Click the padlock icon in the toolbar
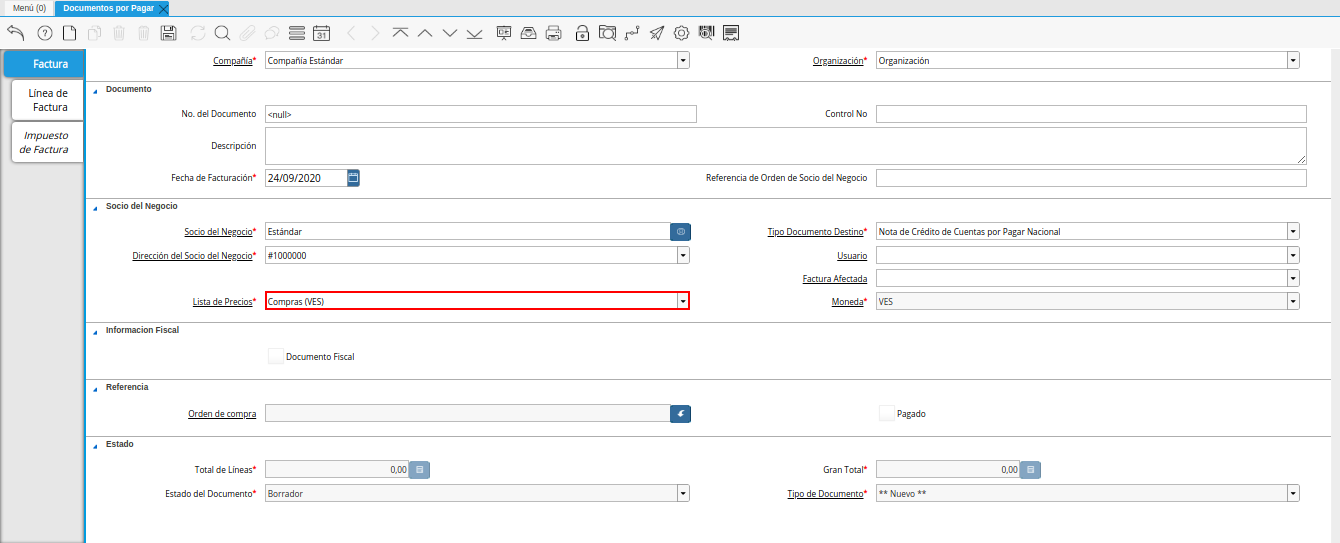 click(x=582, y=33)
